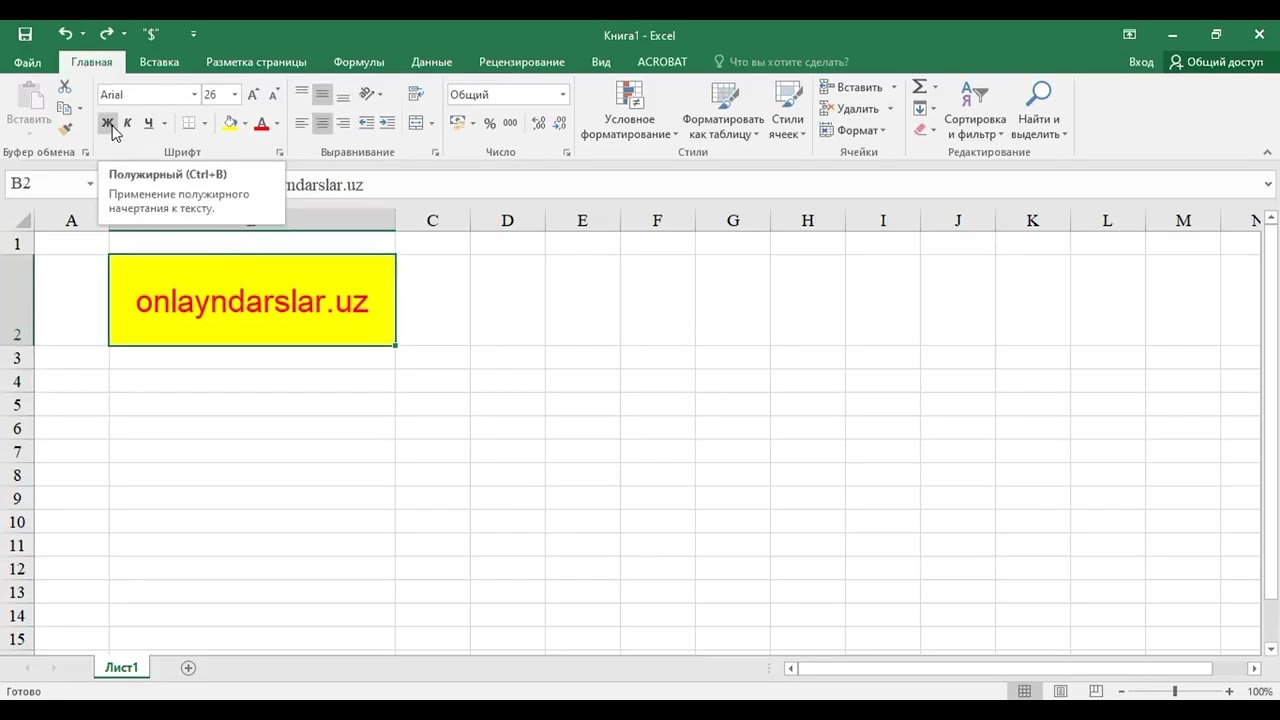Click the zoom in plus button
The width and height of the screenshot is (1280, 720).
1229,692
